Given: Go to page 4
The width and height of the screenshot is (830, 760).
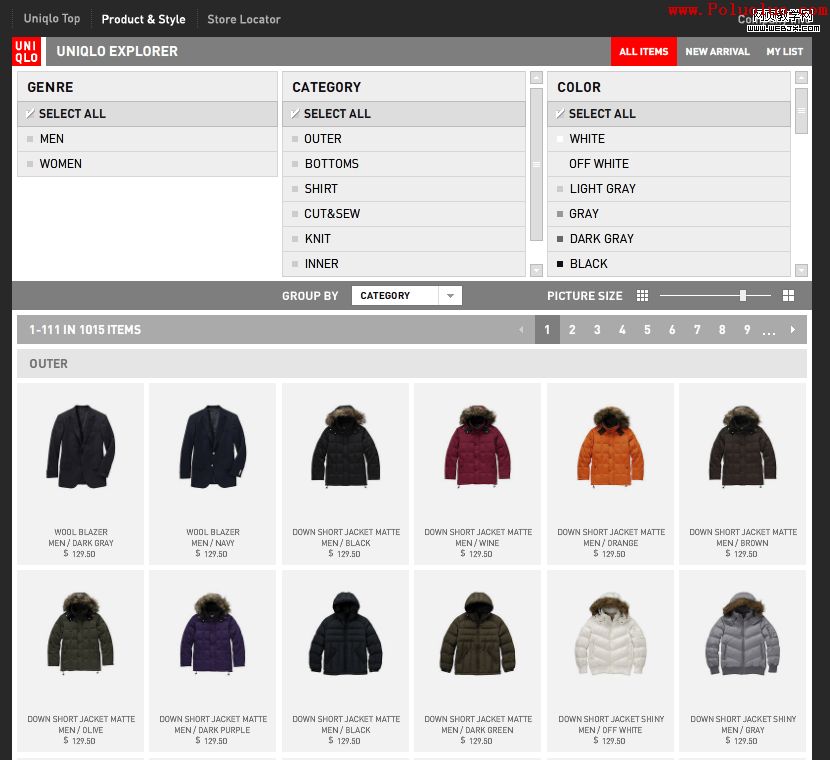Looking at the screenshot, I should coord(622,329).
